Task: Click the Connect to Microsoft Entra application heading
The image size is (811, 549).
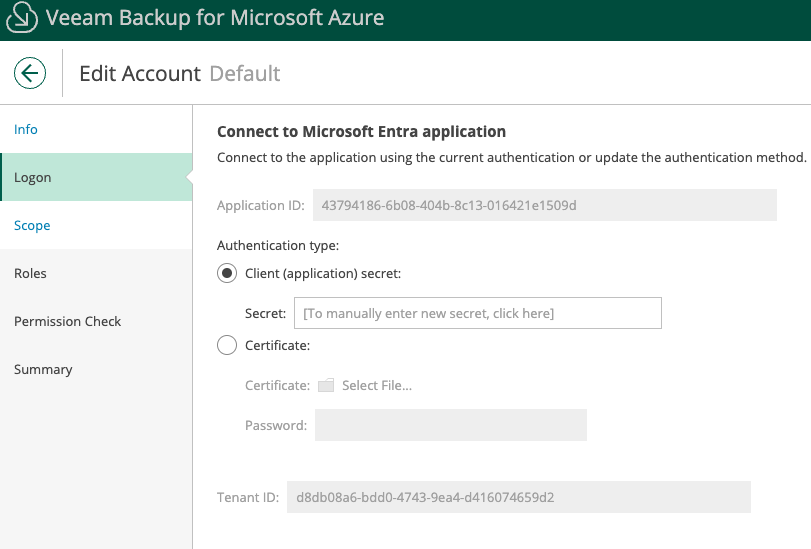Action: click(x=361, y=131)
